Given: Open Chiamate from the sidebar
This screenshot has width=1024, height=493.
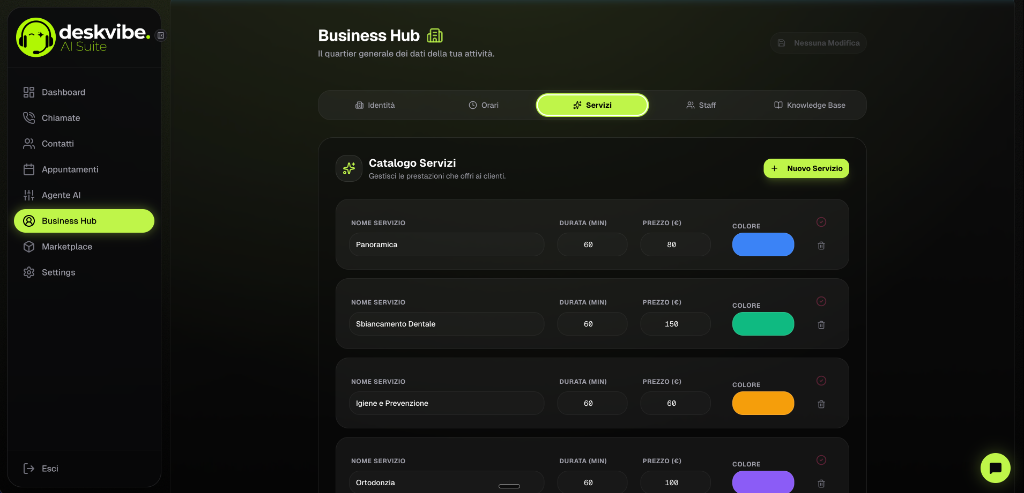Looking at the screenshot, I should tap(60, 118).
